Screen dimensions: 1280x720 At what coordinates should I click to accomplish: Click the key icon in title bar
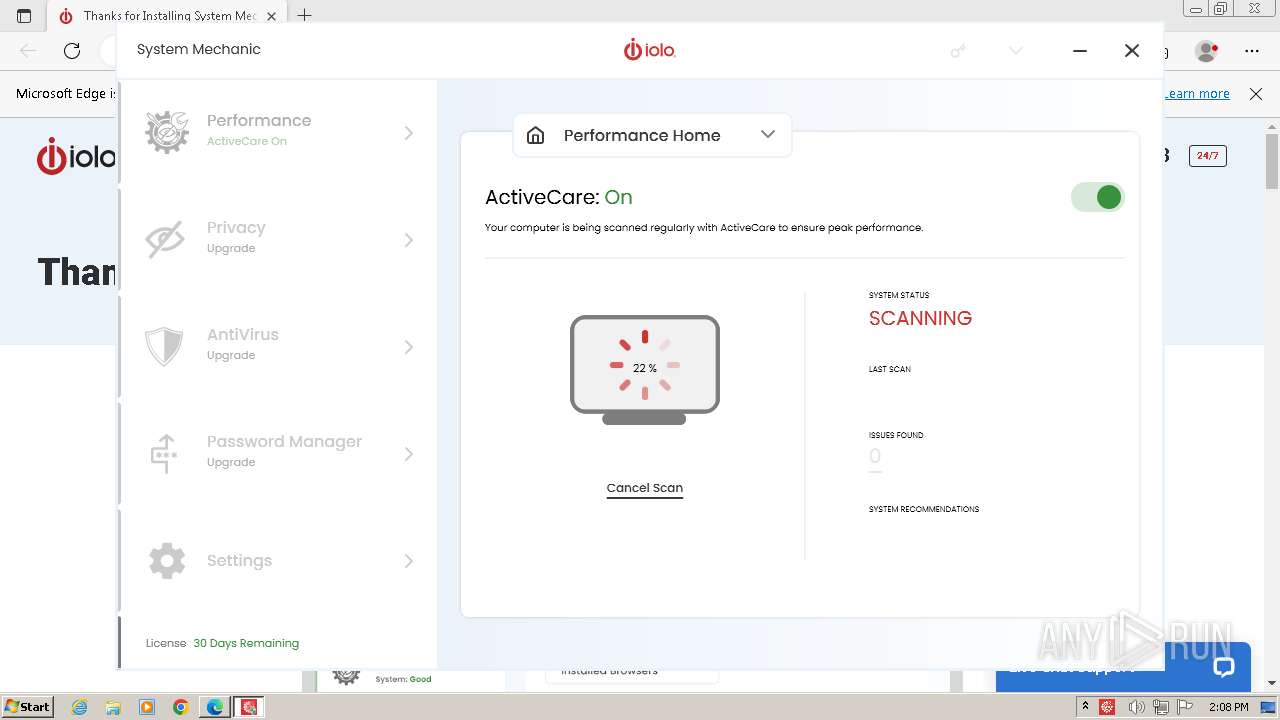[x=958, y=50]
